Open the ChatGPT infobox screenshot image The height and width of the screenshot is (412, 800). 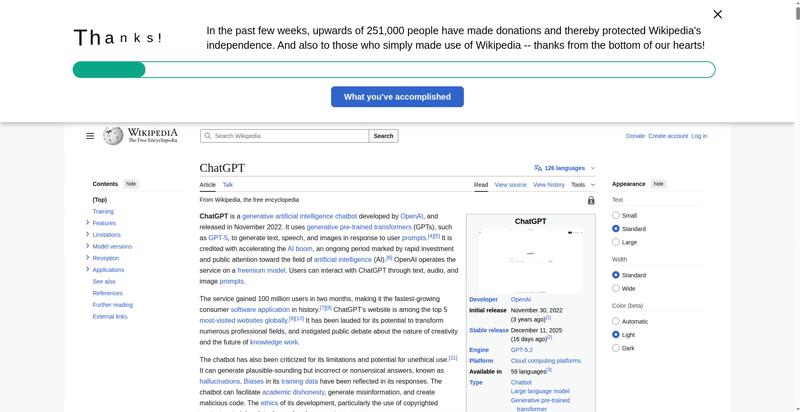[530, 260]
